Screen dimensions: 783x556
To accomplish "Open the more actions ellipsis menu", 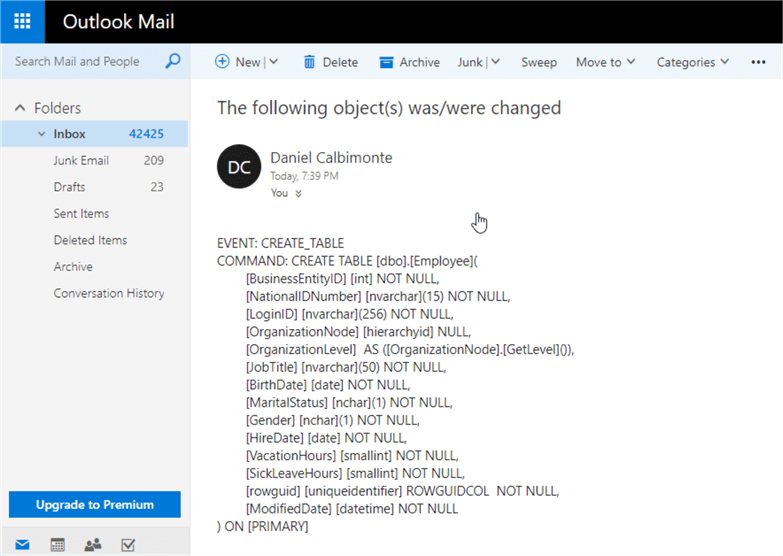I will coord(758,62).
